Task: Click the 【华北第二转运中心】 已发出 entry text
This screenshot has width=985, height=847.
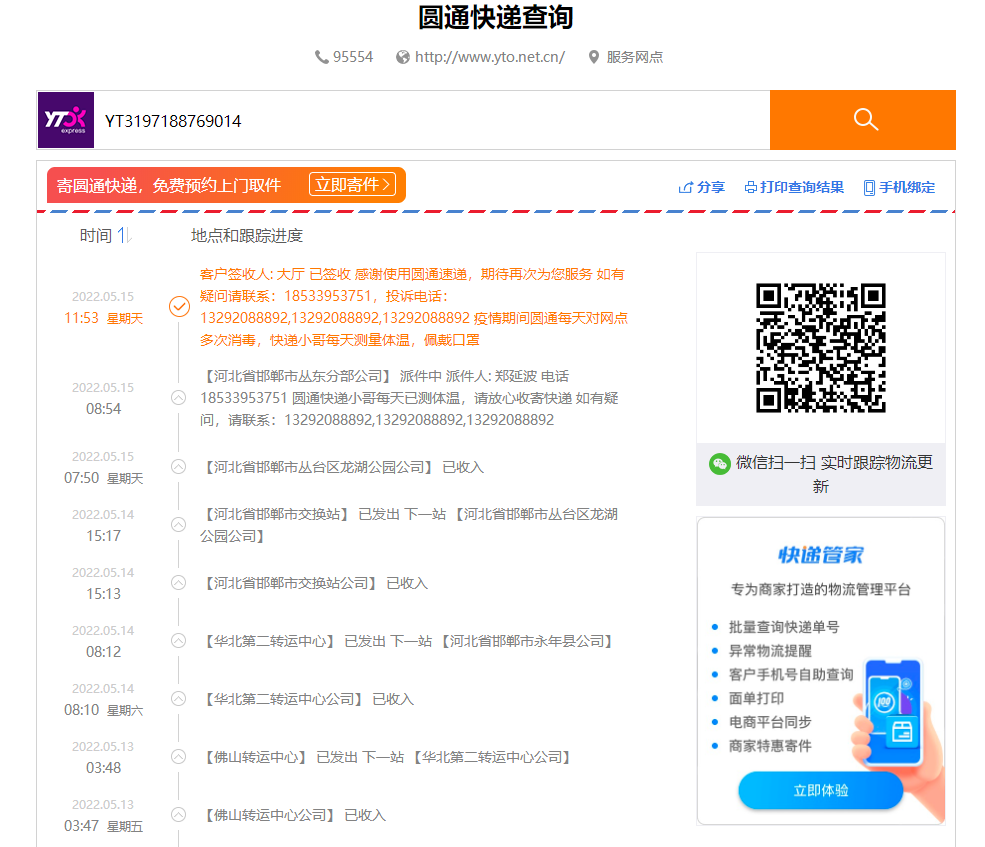Action: coord(406,641)
